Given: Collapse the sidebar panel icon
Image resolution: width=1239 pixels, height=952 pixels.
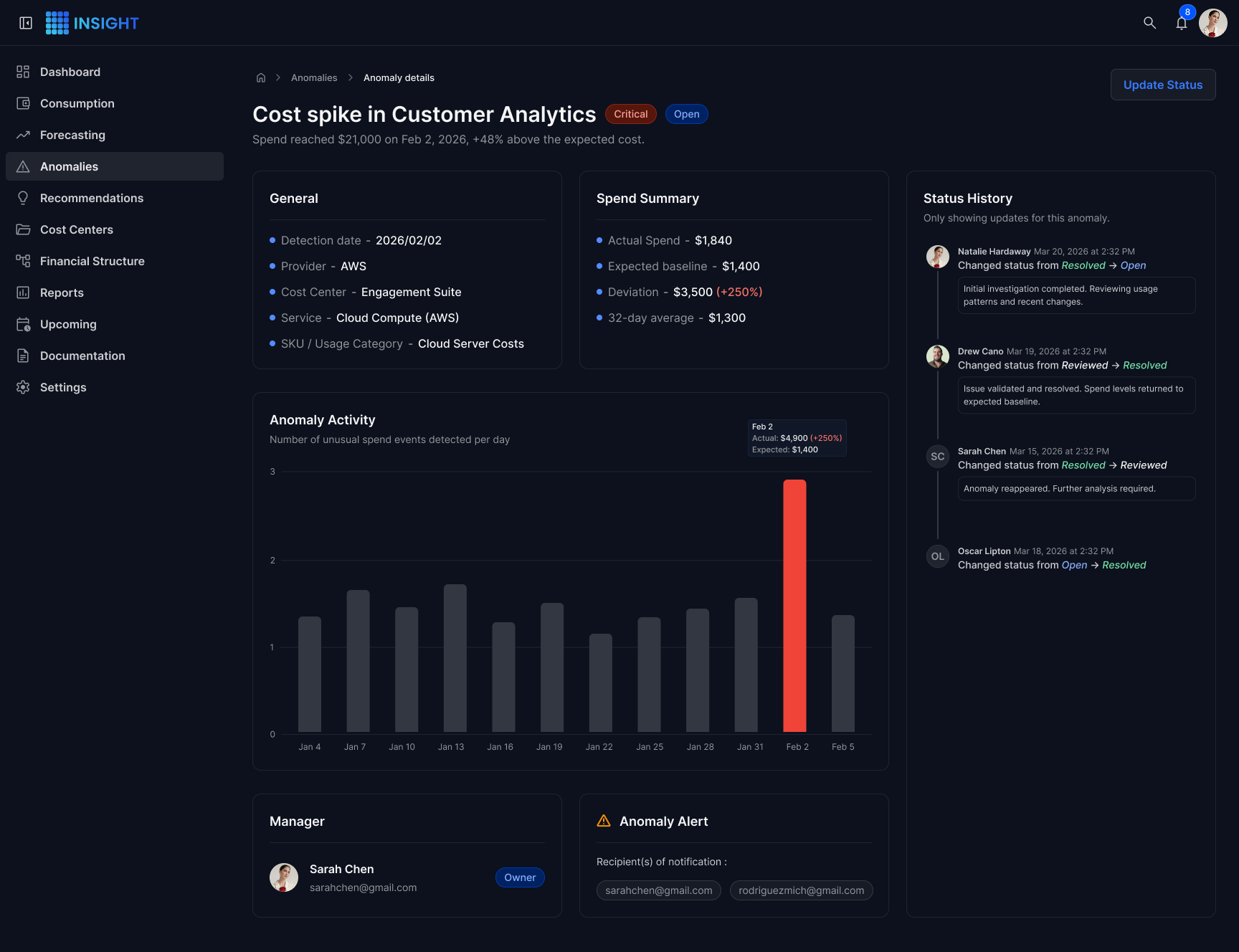Looking at the screenshot, I should (x=26, y=23).
